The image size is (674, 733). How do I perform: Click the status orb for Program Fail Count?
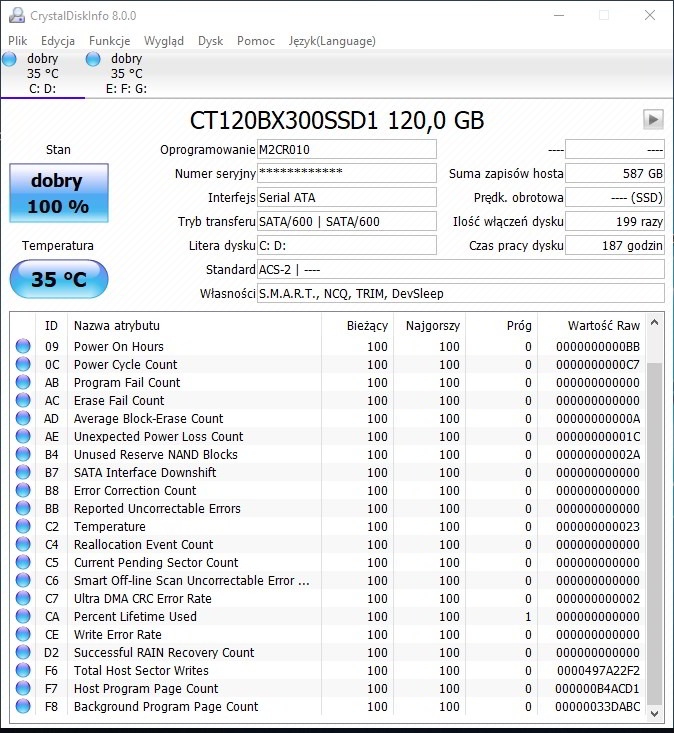(x=23, y=382)
